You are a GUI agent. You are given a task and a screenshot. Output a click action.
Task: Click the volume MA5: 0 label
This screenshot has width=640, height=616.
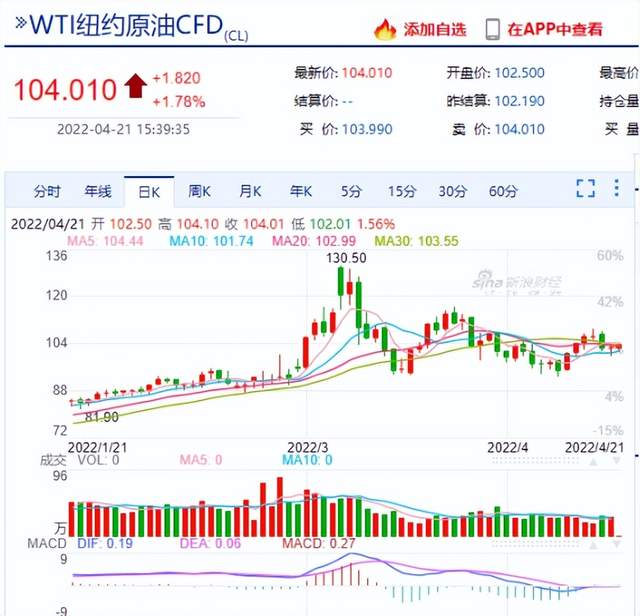pyautogui.click(x=200, y=460)
